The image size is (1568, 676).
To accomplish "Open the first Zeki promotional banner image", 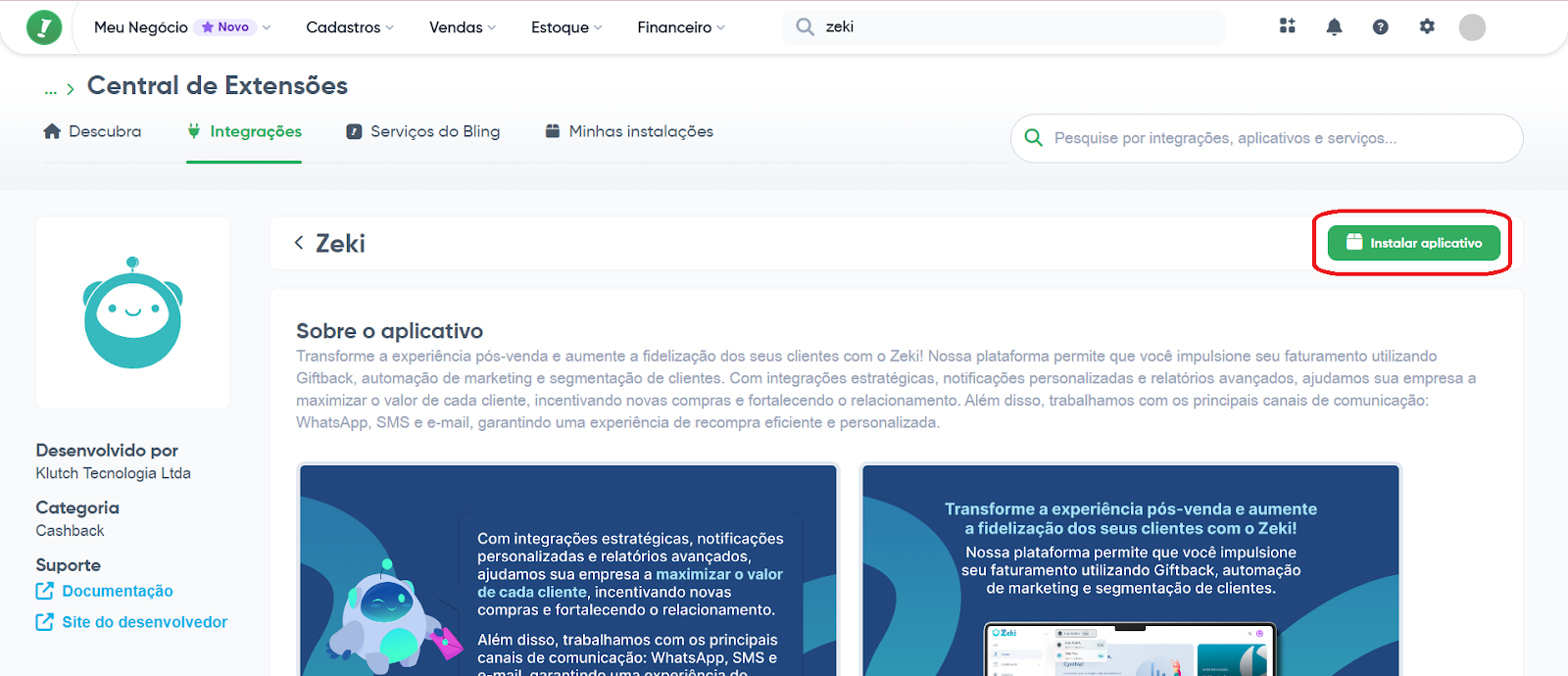I will pos(568,570).
